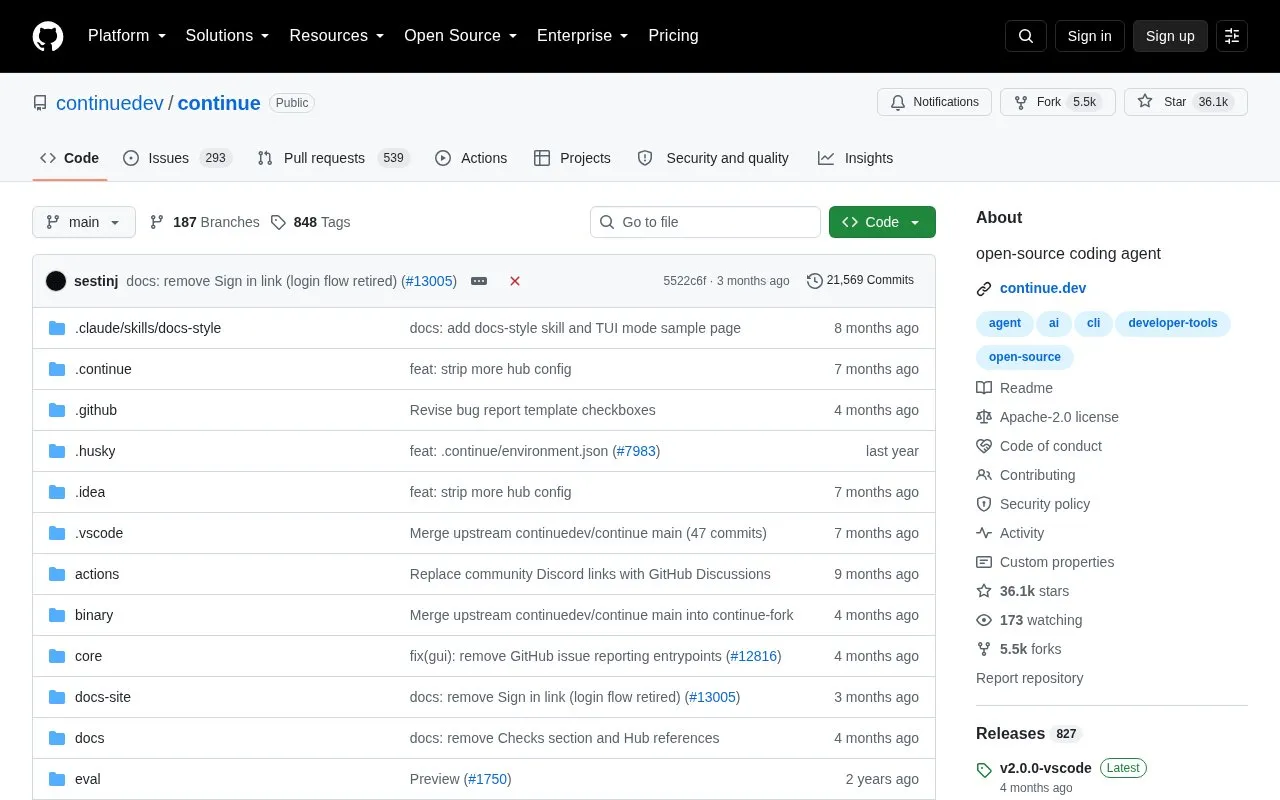
Task: Switch to the Pull requests tab
Action: tap(333, 158)
